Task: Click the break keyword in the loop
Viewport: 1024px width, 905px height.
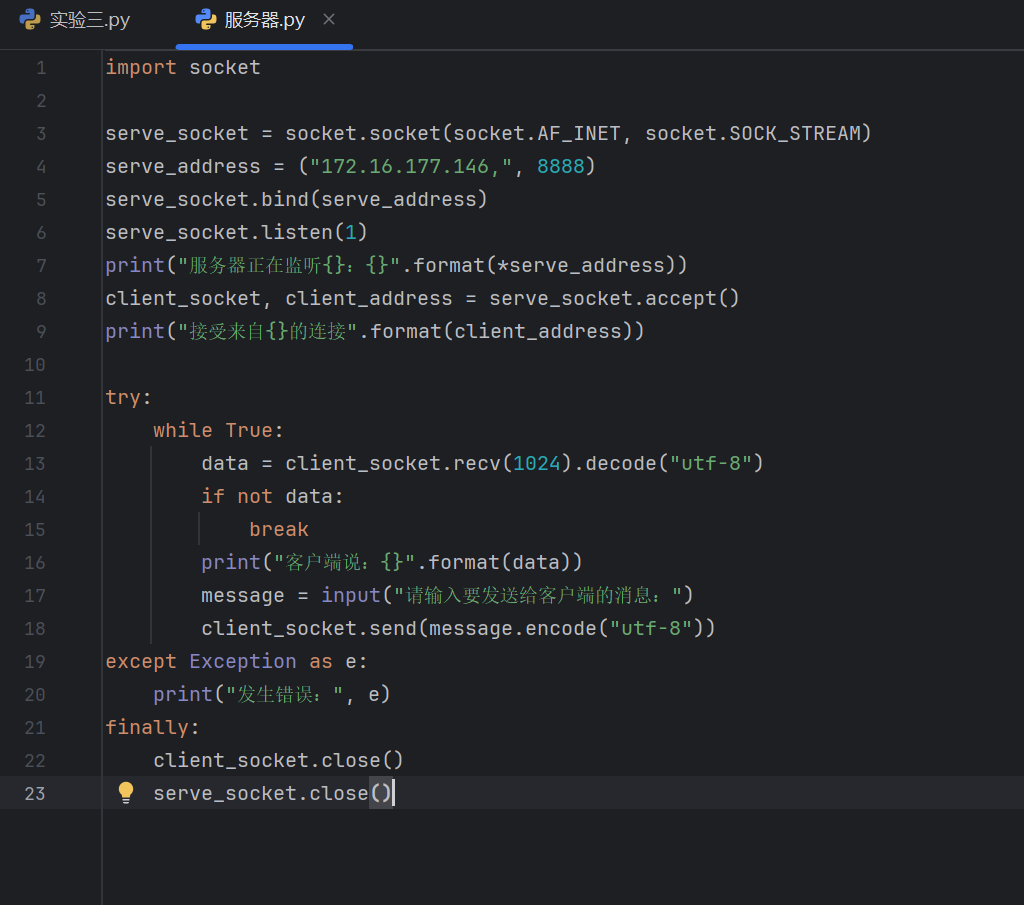Action: click(279, 530)
